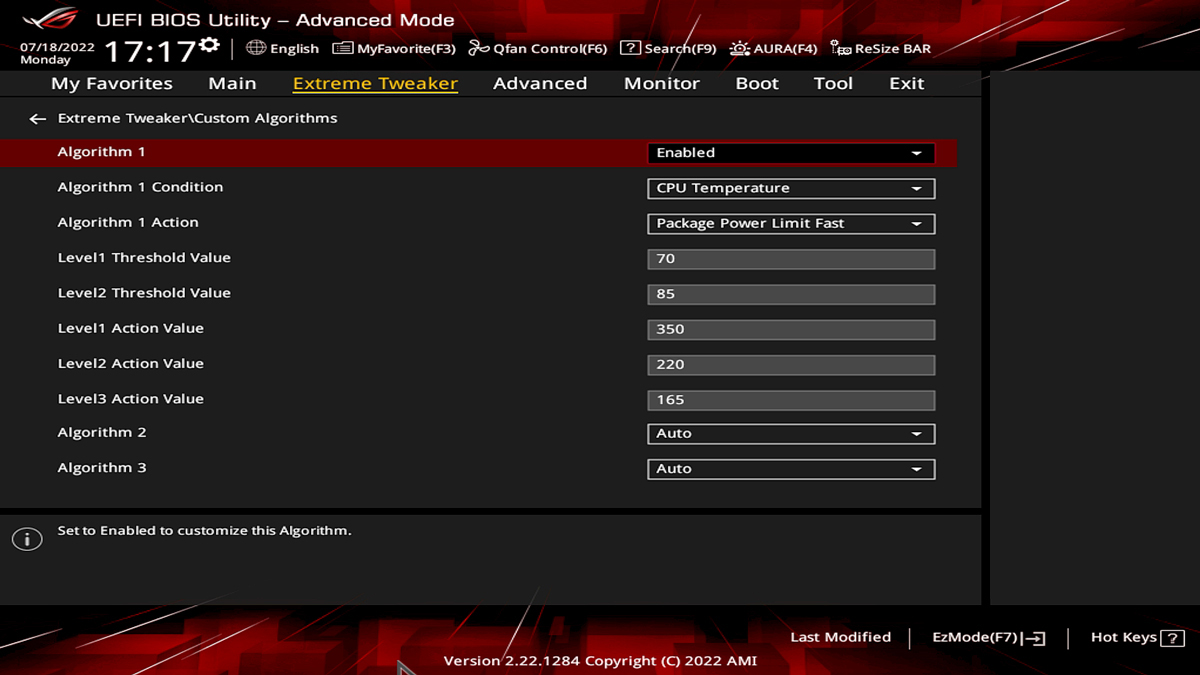Click the 07/18/2022 date text
The height and width of the screenshot is (675, 1200).
click(x=57, y=47)
